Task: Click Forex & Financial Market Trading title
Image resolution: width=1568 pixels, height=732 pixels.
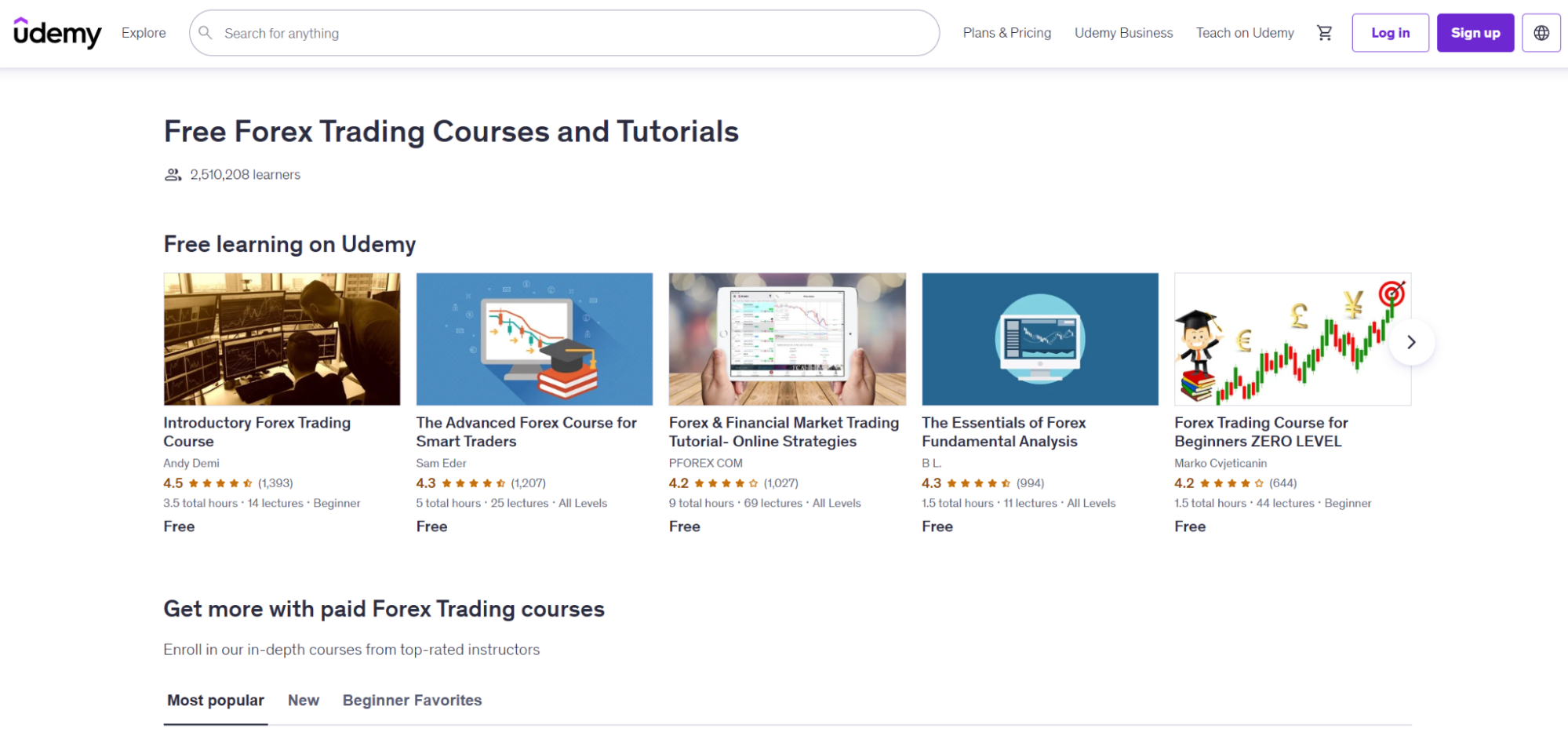Action: click(x=784, y=432)
